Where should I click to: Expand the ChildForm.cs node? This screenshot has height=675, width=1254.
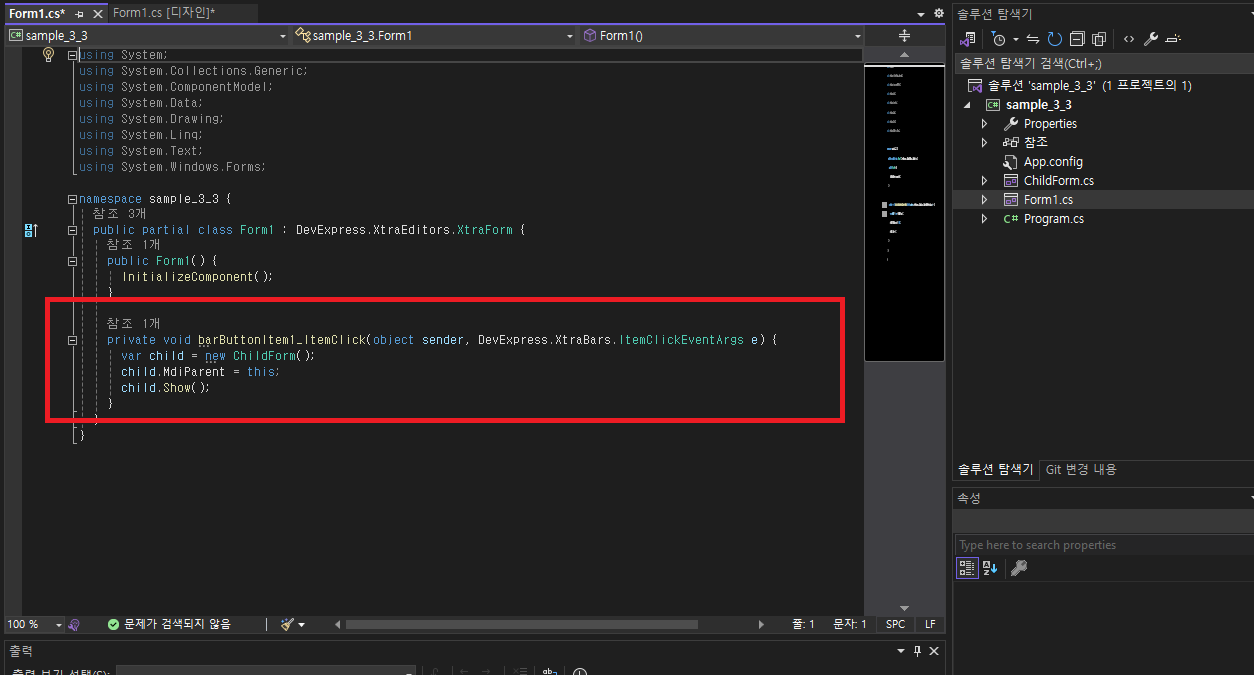[984, 181]
